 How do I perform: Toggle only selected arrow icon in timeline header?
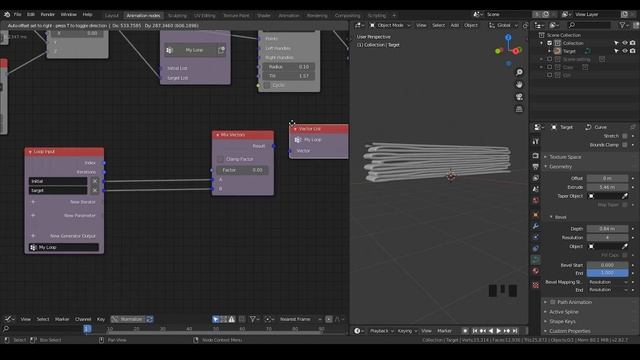216,319
